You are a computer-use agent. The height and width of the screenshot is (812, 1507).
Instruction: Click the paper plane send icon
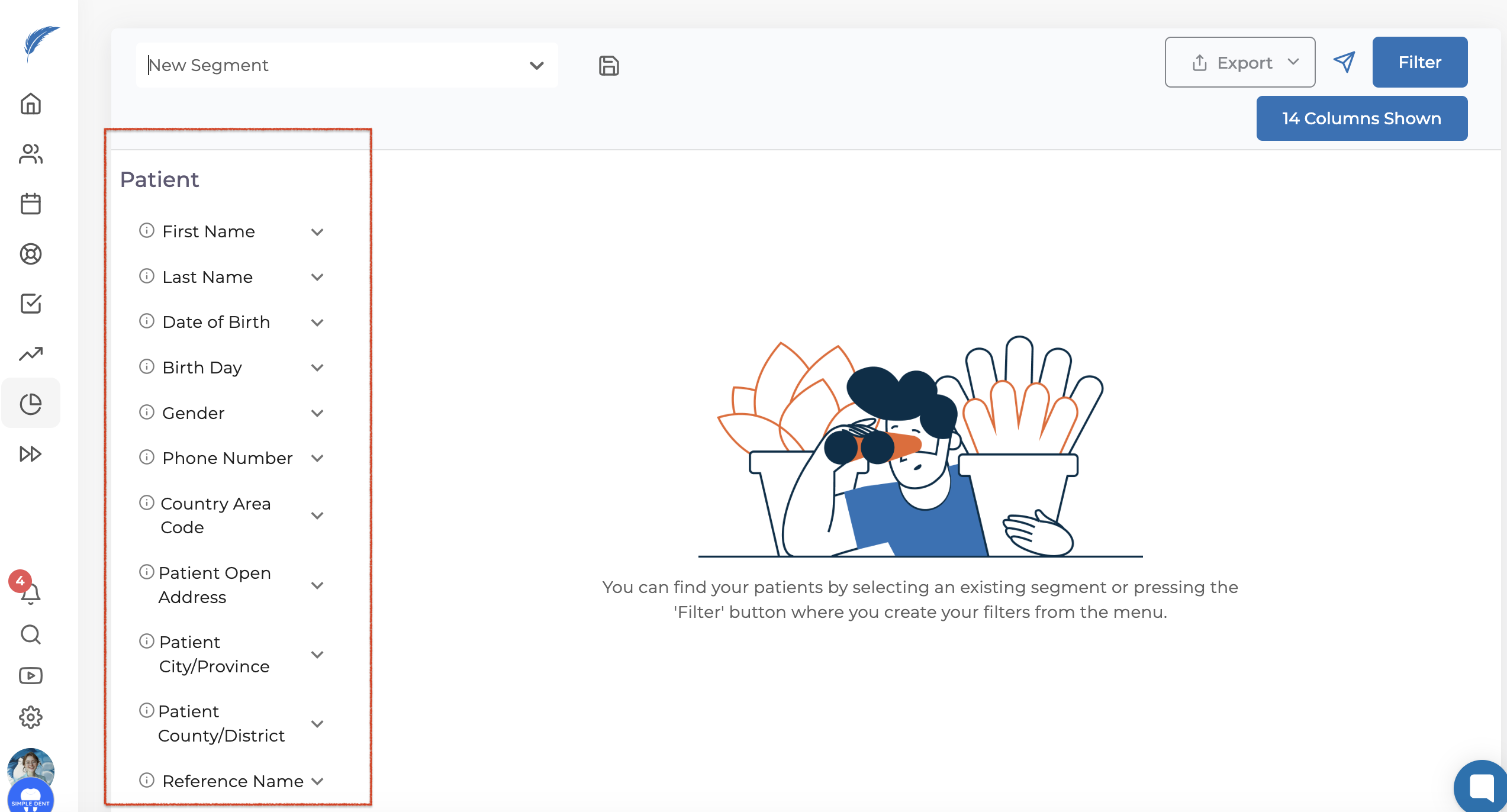[1344, 62]
